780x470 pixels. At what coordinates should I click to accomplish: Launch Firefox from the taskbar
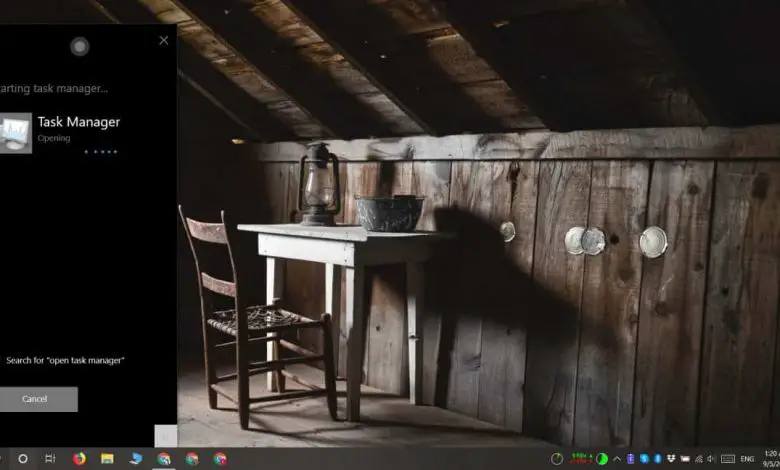coord(79,458)
